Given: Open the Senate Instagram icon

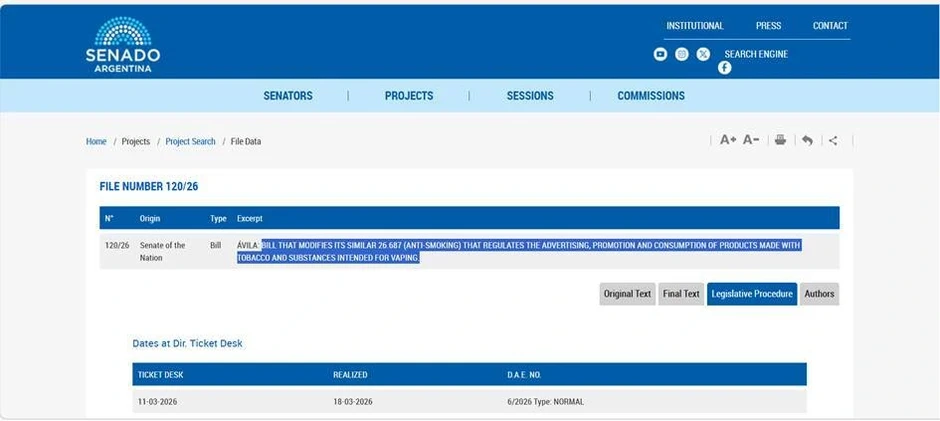Looking at the screenshot, I should point(682,54).
